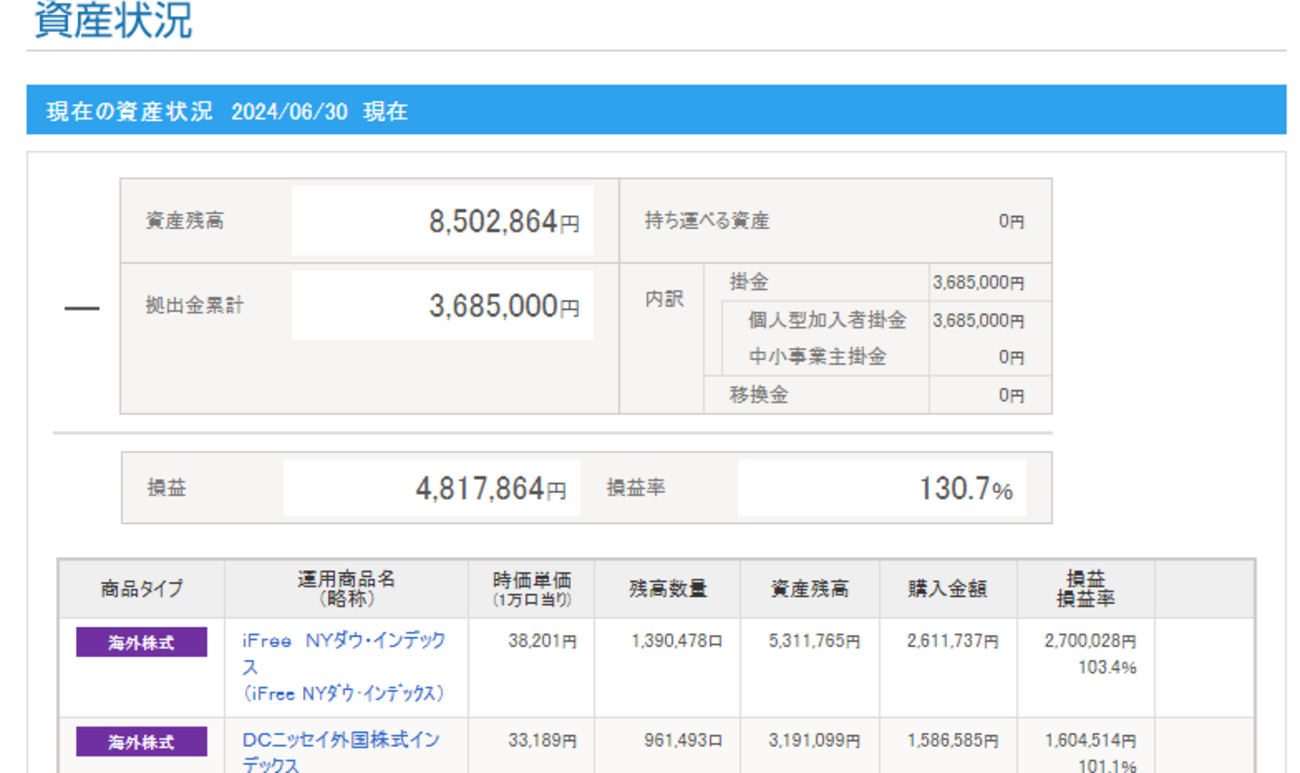The image size is (1300, 773).
Task: Select the 拠出金累計 value 3,685,000円
Action: [503, 306]
